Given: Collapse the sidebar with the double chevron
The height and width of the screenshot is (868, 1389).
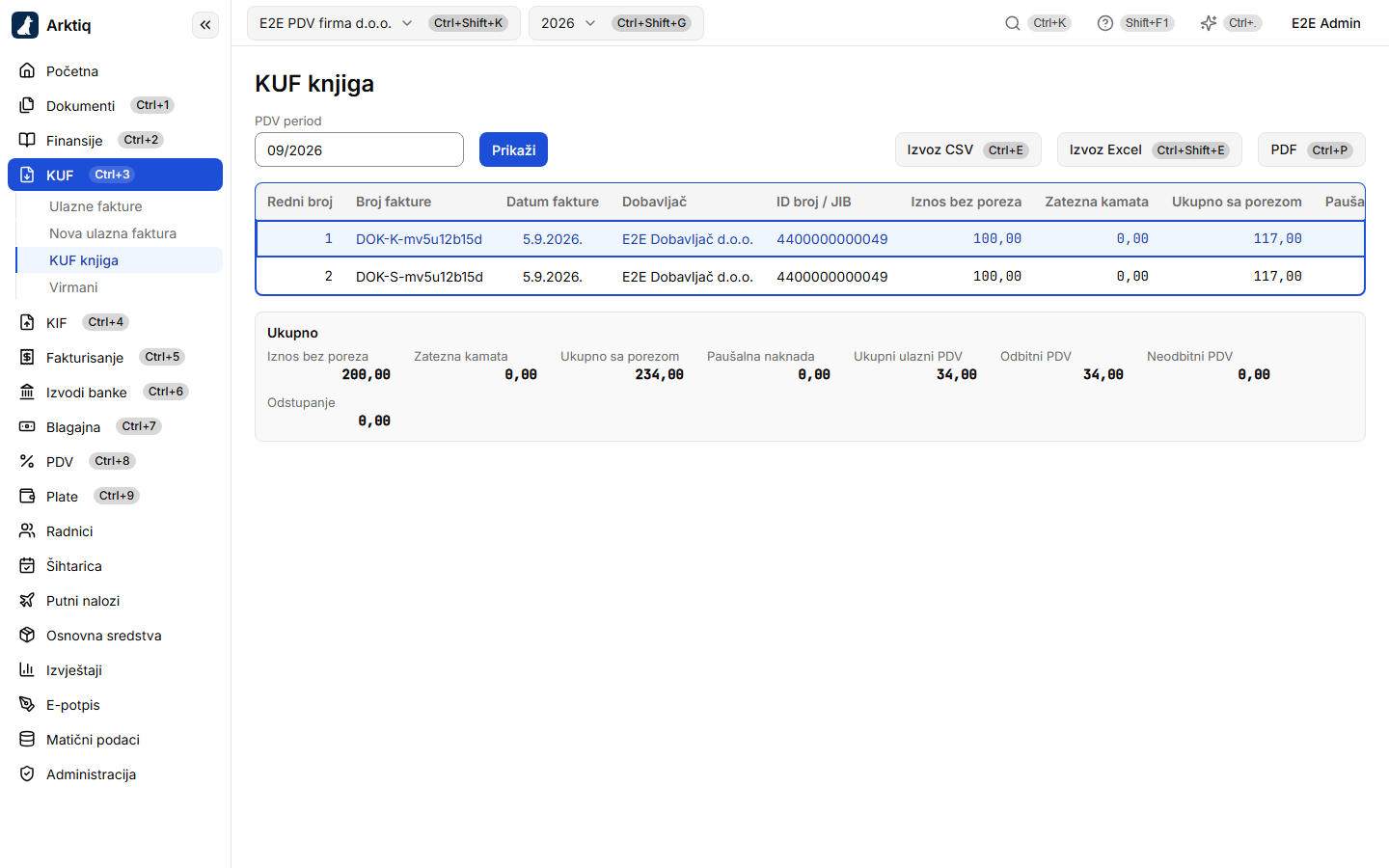Looking at the screenshot, I should (205, 25).
